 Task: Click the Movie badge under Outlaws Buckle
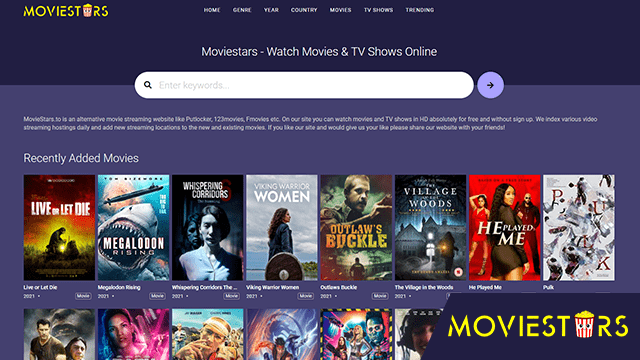tap(380, 296)
